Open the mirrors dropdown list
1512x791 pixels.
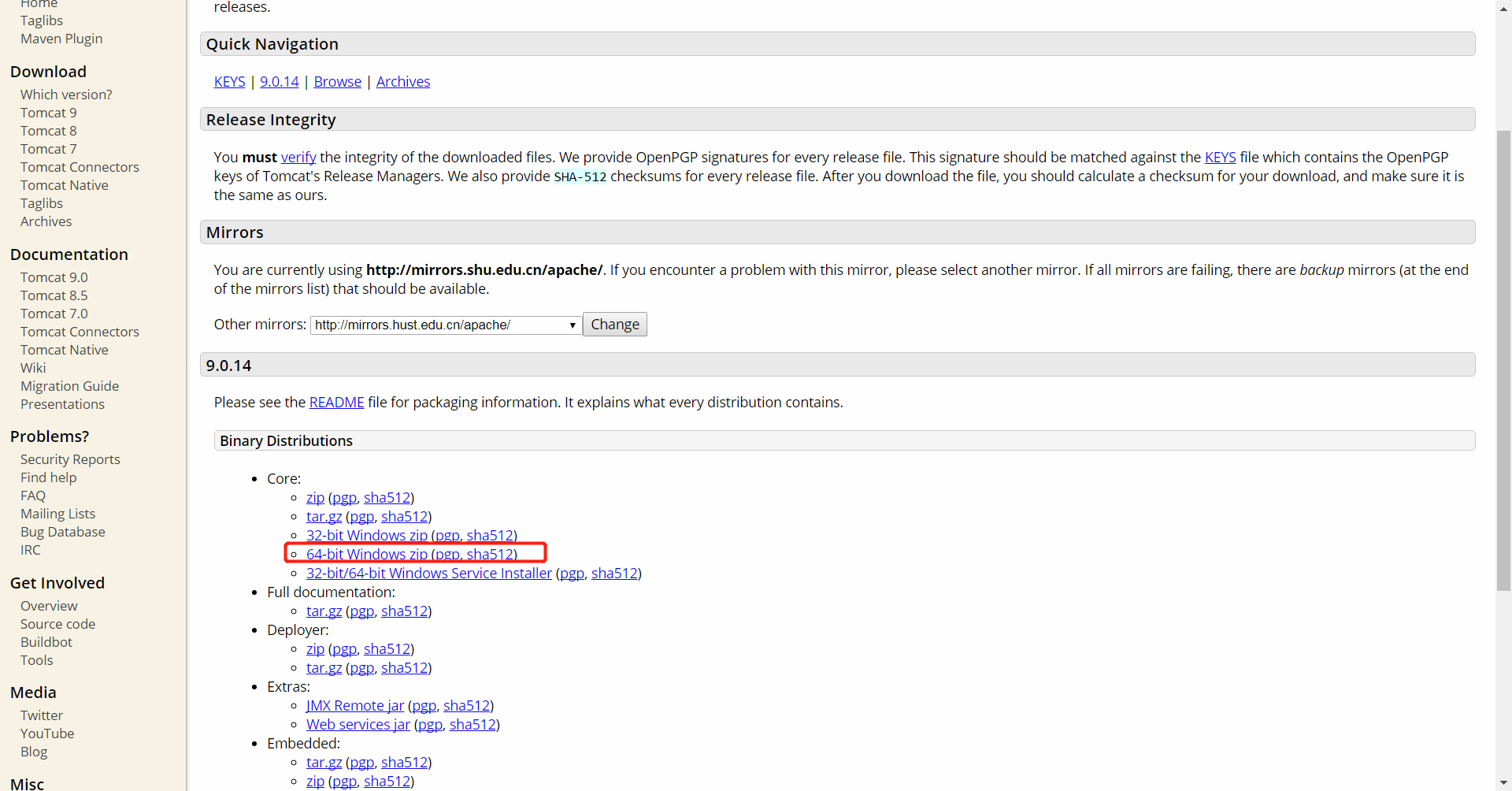[x=446, y=325]
